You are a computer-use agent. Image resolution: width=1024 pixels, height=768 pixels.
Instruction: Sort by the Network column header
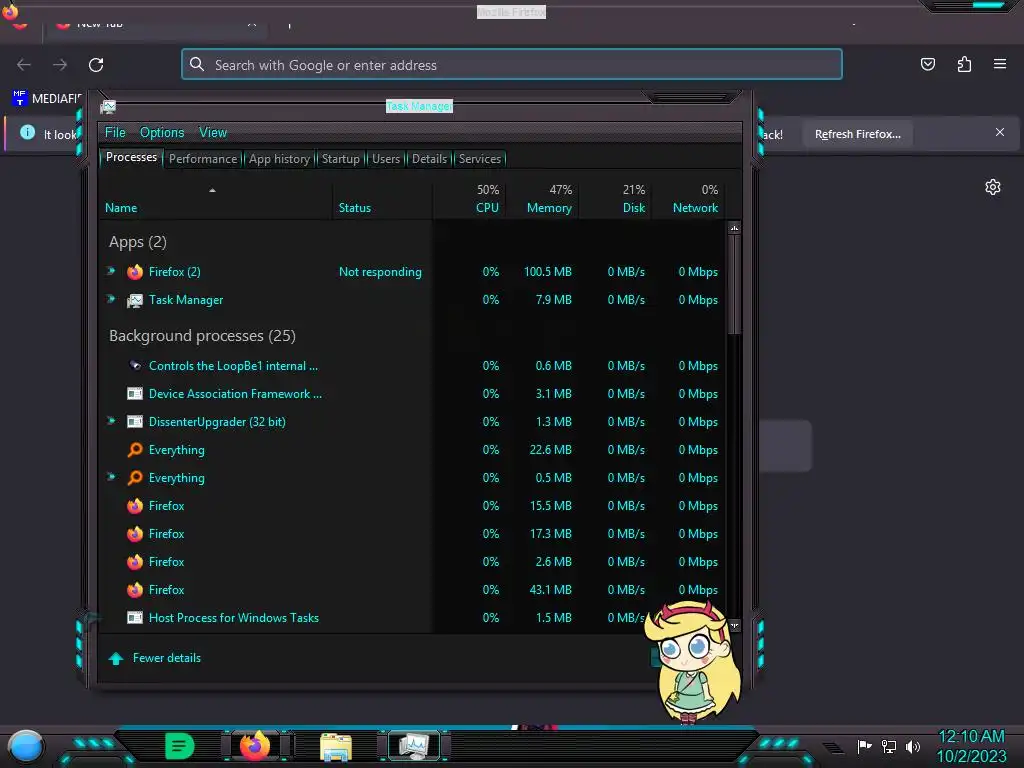click(x=688, y=199)
